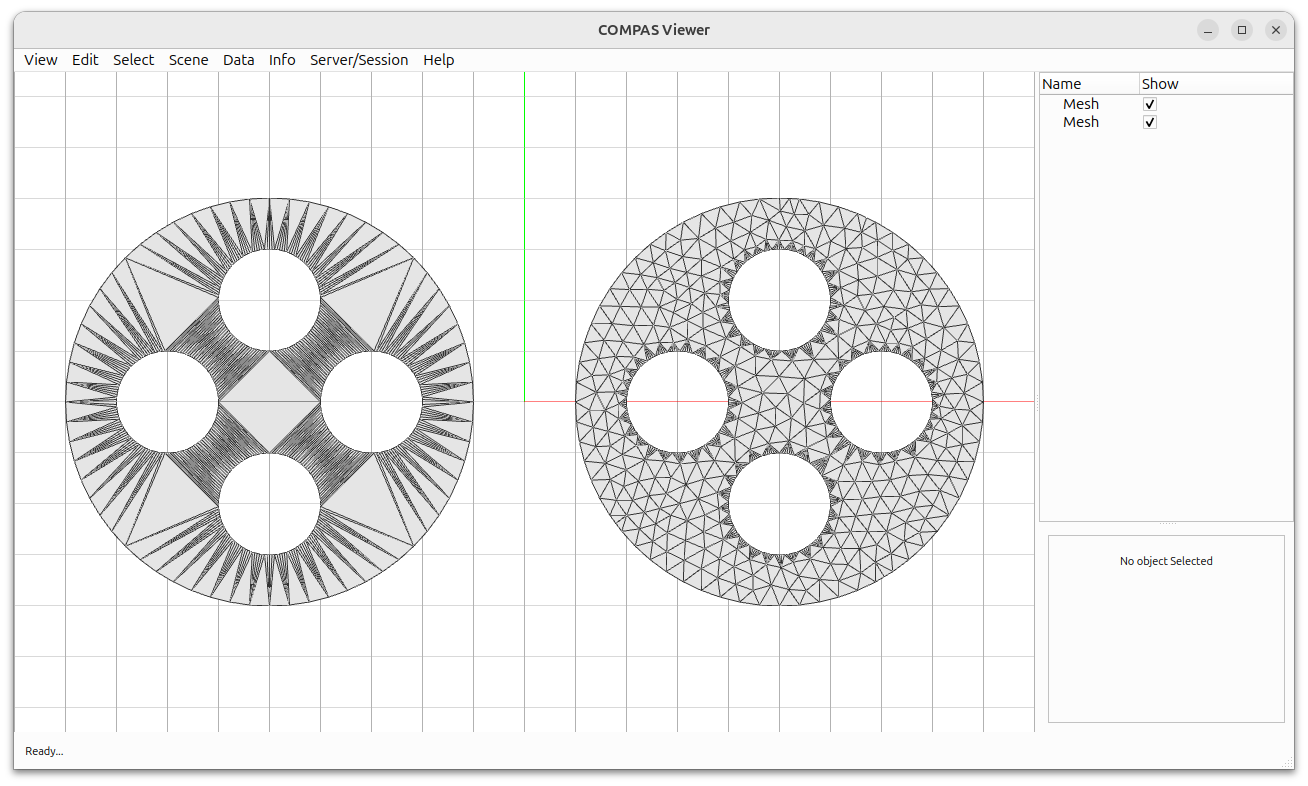
Task: Open the View menu
Action: (x=40, y=60)
